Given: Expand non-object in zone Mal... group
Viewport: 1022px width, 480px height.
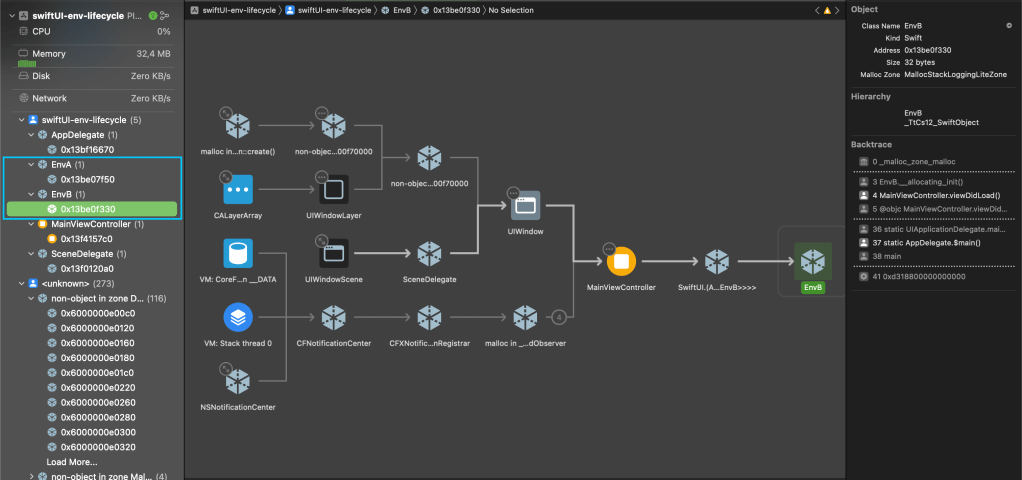Looking at the screenshot, I should [x=32, y=477].
